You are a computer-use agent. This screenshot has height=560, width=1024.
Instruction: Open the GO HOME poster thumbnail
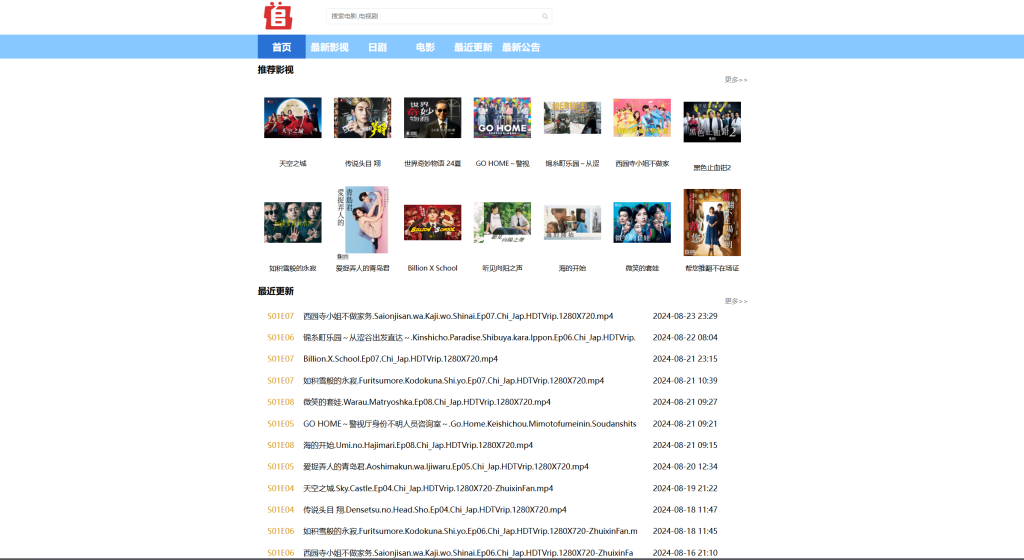tap(502, 117)
